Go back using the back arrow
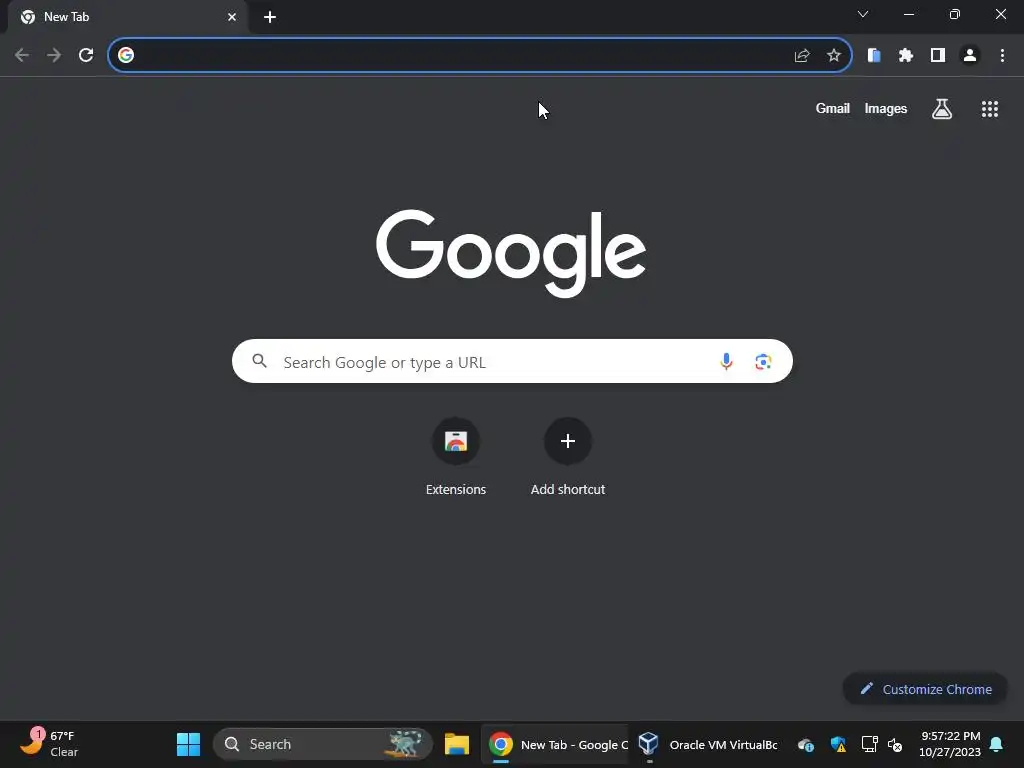 pyautogui.click(x=22, y=56)
